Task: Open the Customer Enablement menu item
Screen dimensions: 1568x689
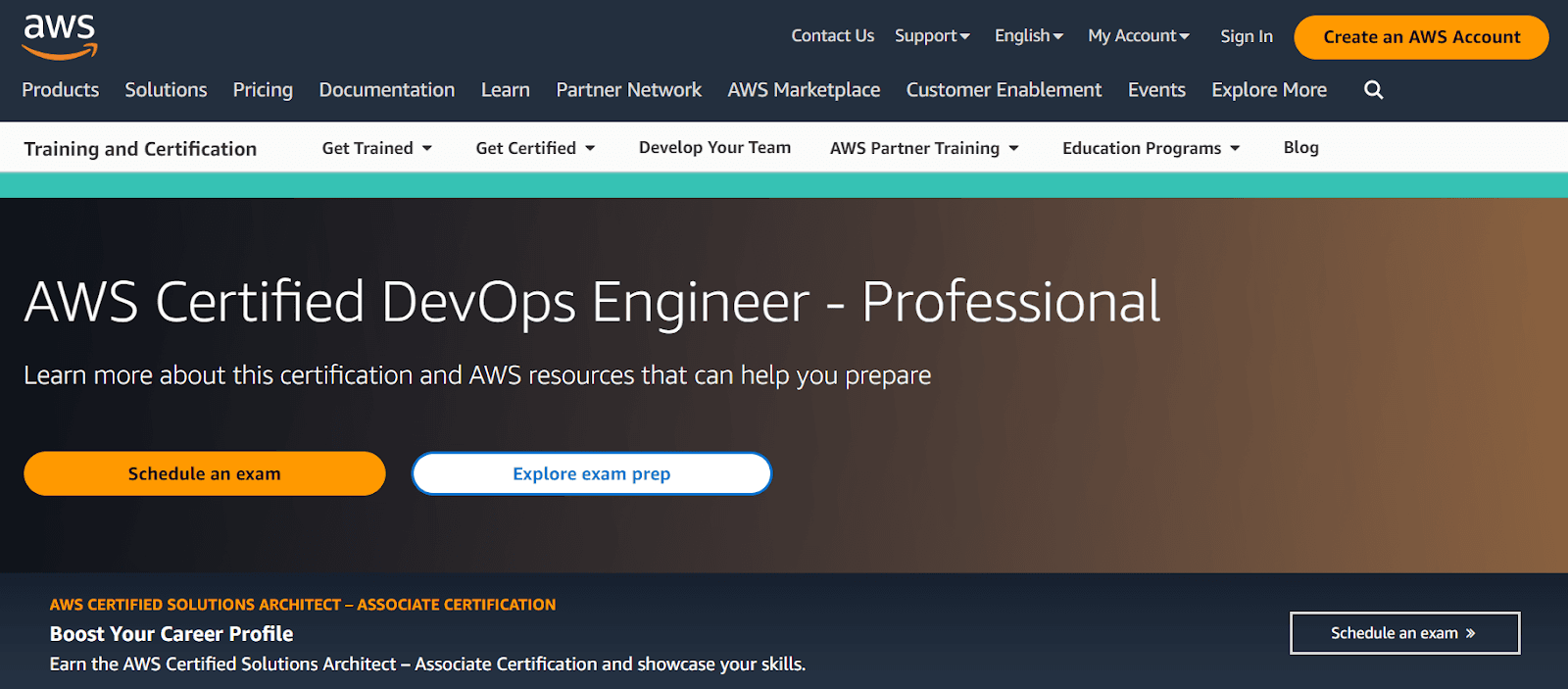Action: (x=1004, y=90)
